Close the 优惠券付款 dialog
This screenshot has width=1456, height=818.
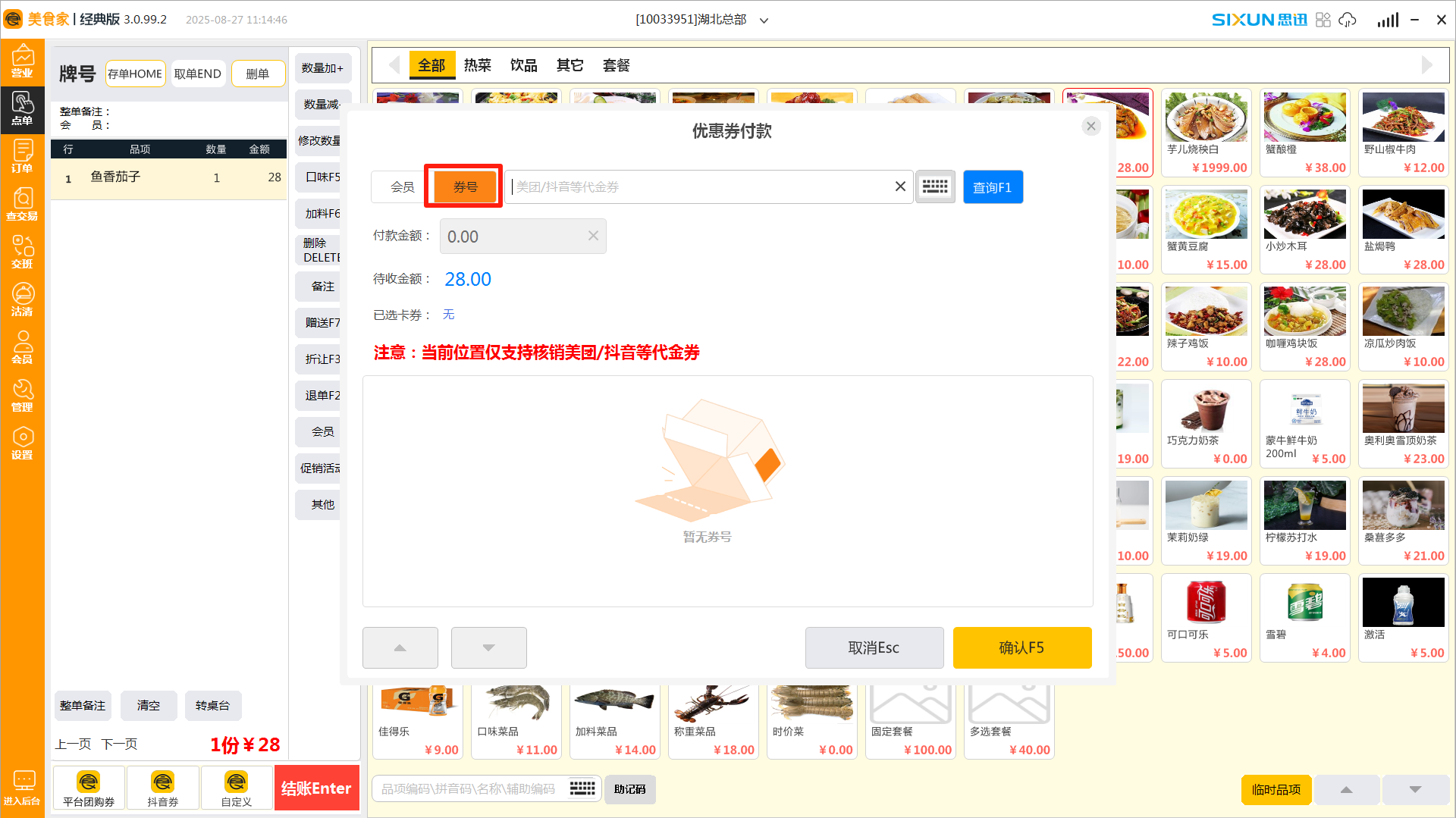click(1090, 126)
